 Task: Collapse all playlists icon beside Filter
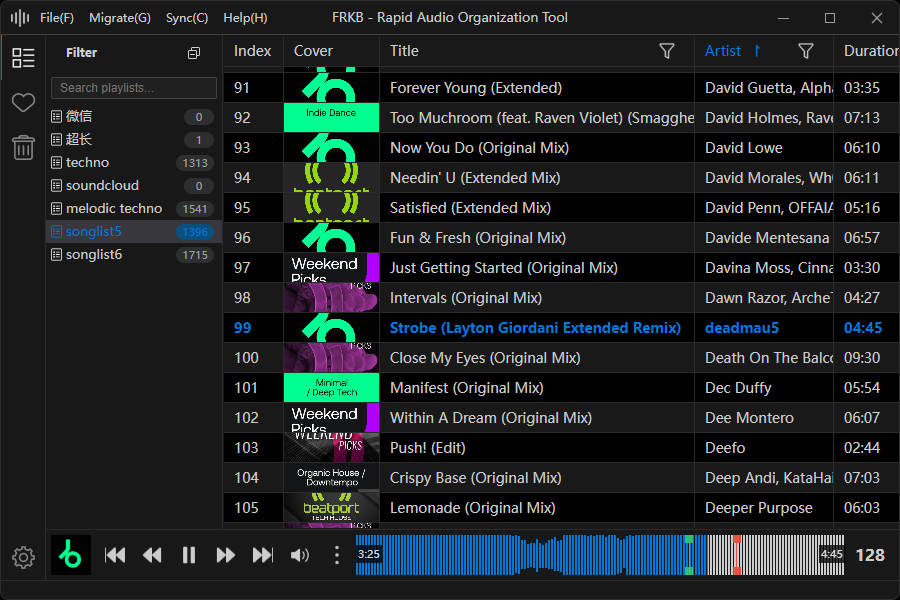tap(194, 53)
